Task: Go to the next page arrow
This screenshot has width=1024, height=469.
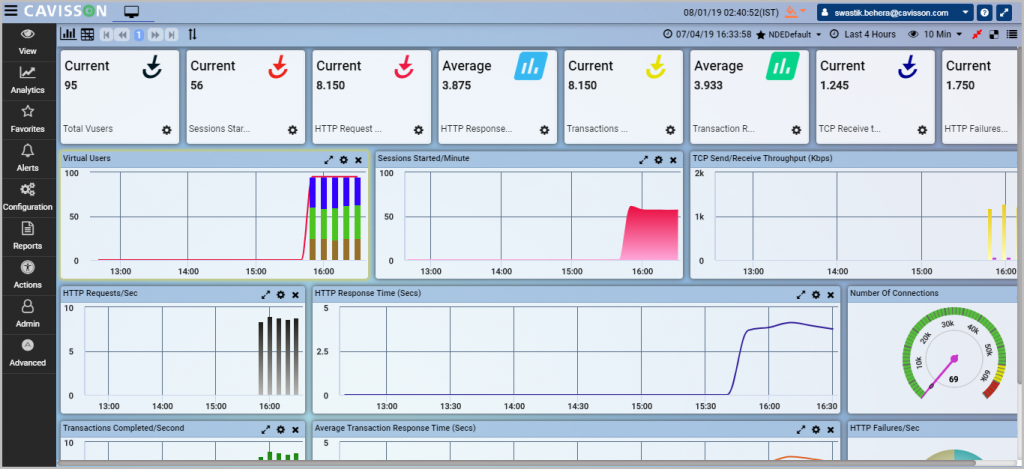Action: point(155,34)
